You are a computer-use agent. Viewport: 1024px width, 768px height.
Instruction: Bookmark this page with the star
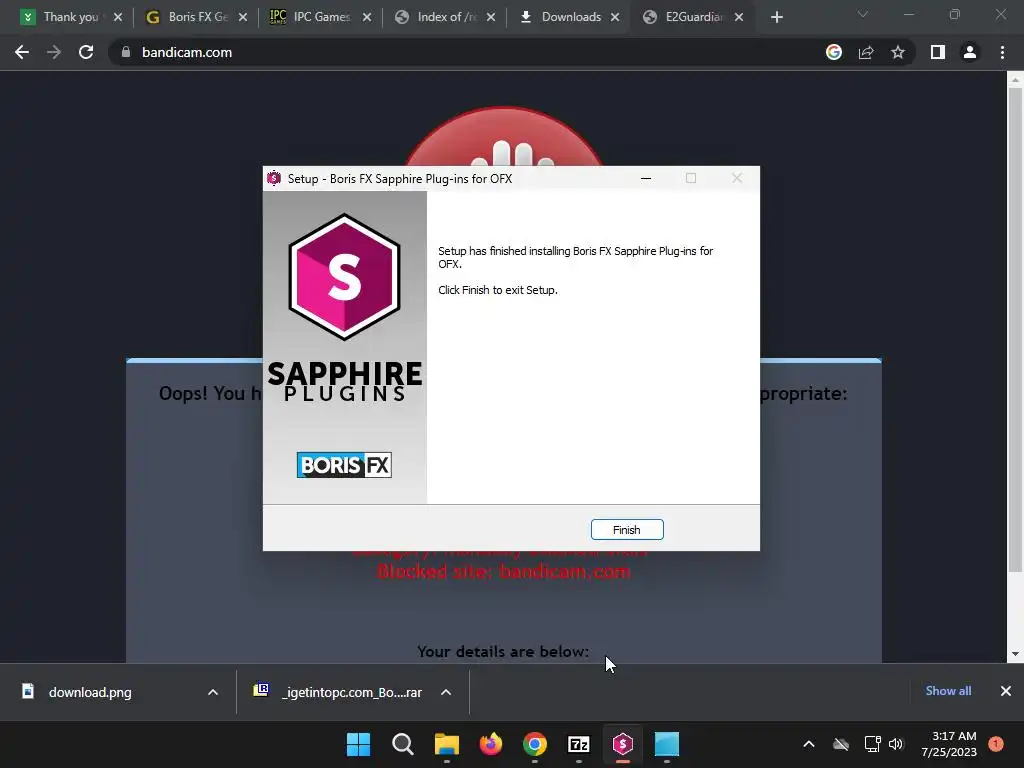(x=898, y=52)
